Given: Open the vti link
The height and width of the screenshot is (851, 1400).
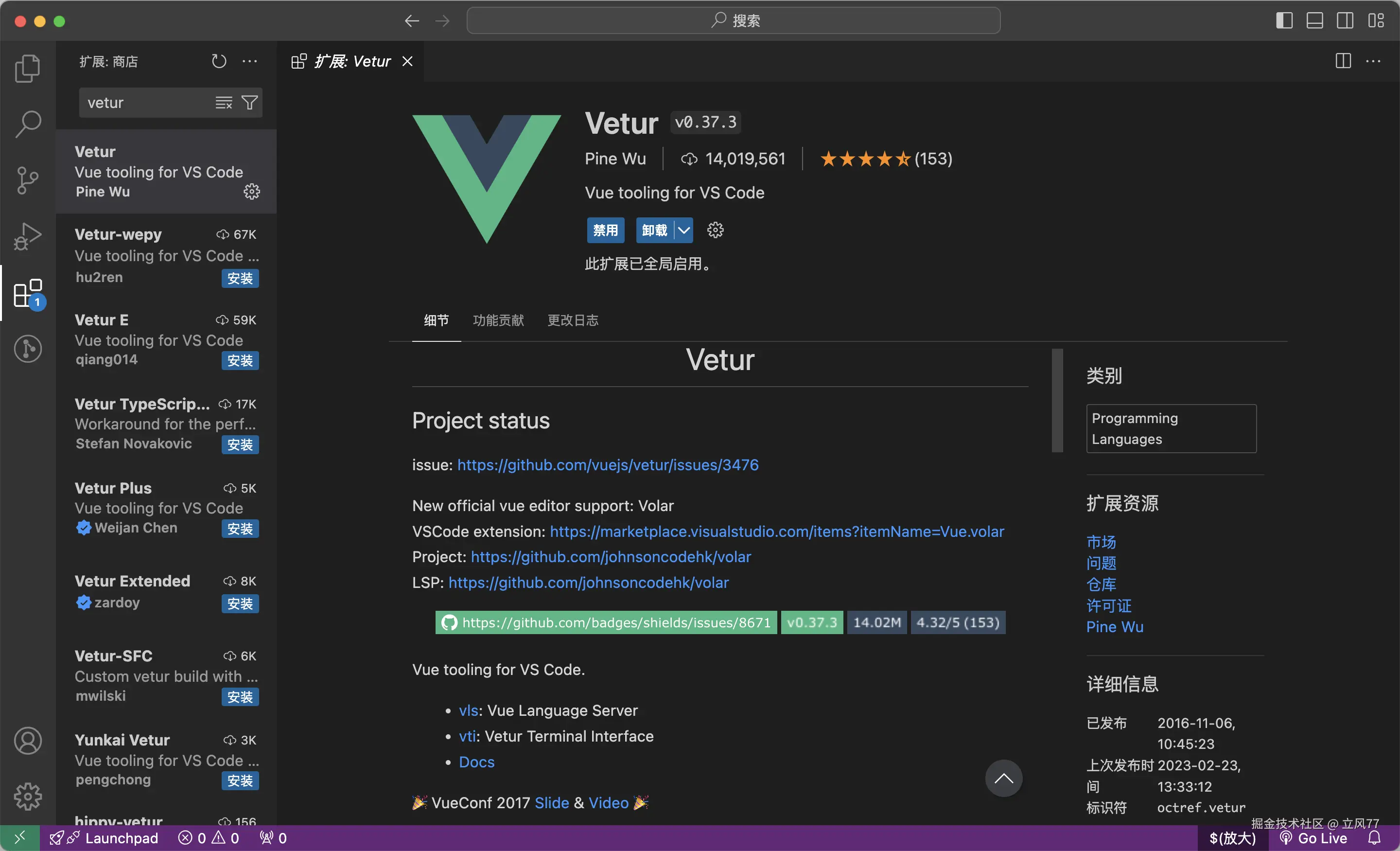Looking at the screenshot, I should (x=468, y=736).
